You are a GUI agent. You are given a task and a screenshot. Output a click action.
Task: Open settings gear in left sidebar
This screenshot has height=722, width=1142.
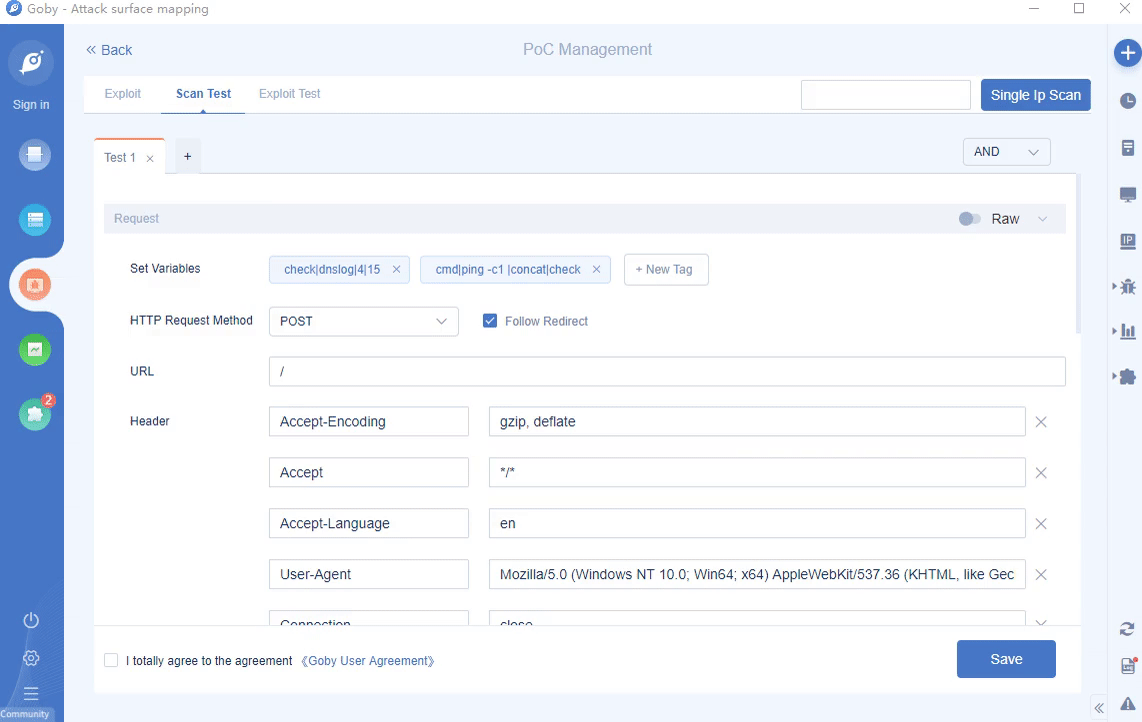[x=31, y=657]
